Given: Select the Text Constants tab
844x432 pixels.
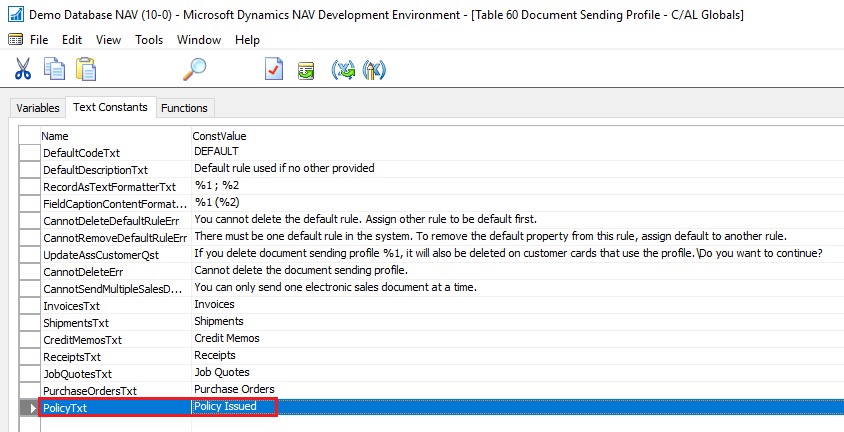Looking at the screenshot, I should coord(110,107).
